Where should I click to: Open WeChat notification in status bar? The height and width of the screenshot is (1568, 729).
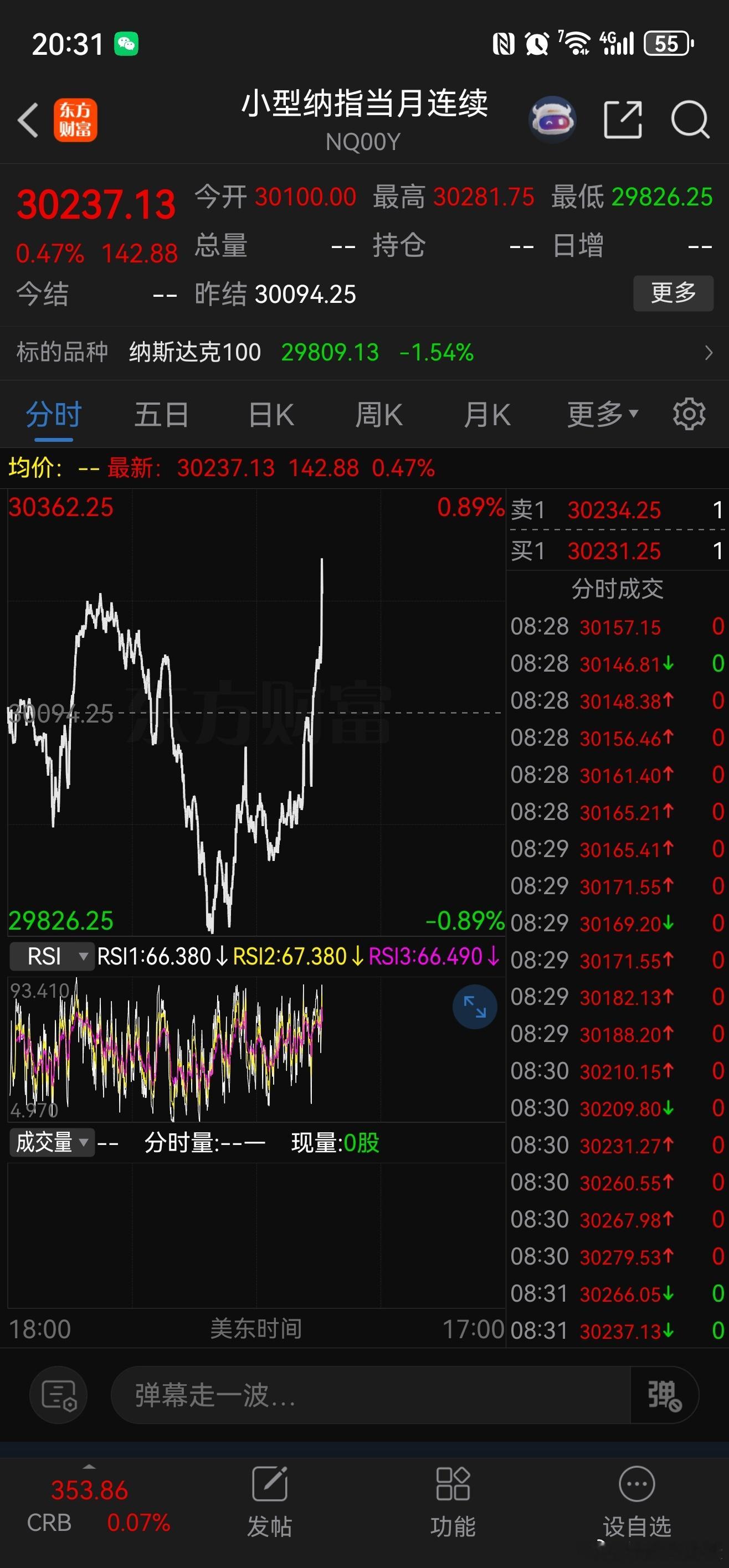pyautogui.click(x=127, y=44)
